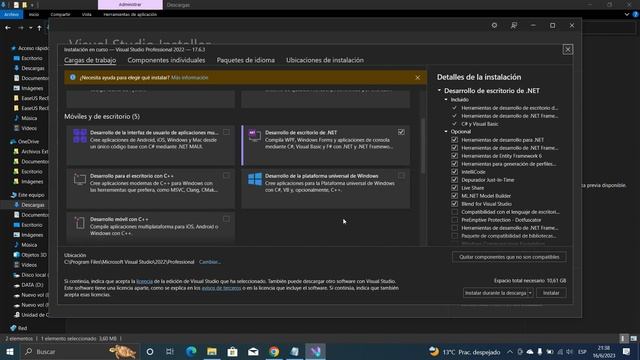The height and width of the screenshot is (360, 640).
Task: Close the workload installation dialog
Action: pos(567,49)
